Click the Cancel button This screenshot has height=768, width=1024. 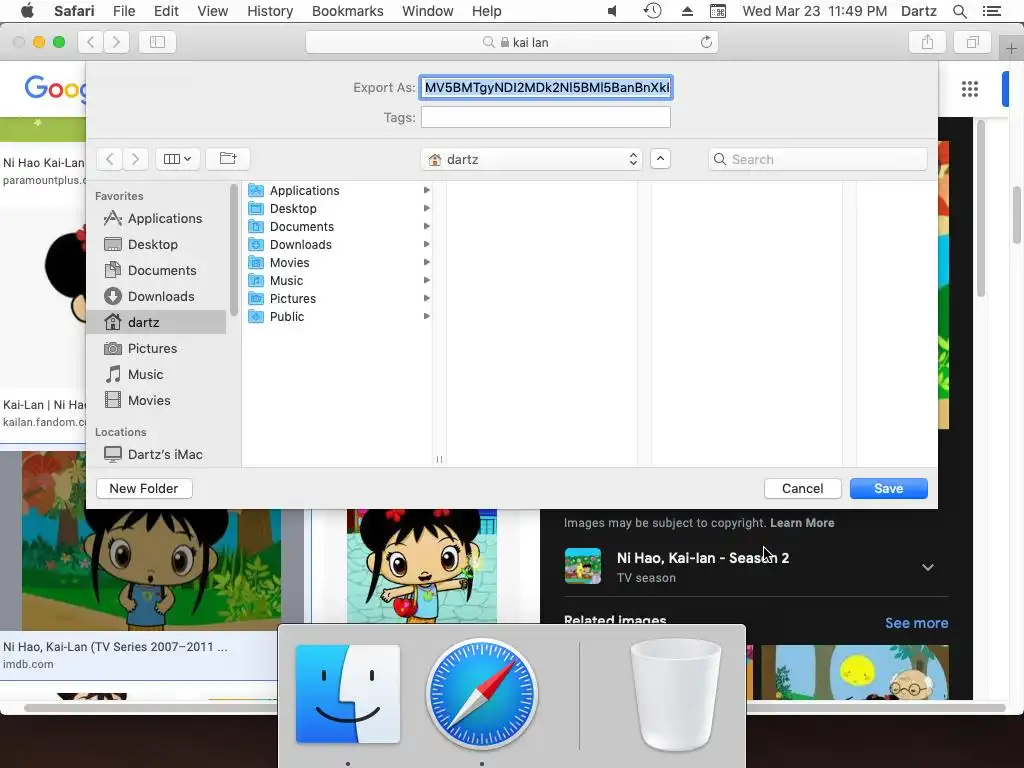[x=803, y=488]
